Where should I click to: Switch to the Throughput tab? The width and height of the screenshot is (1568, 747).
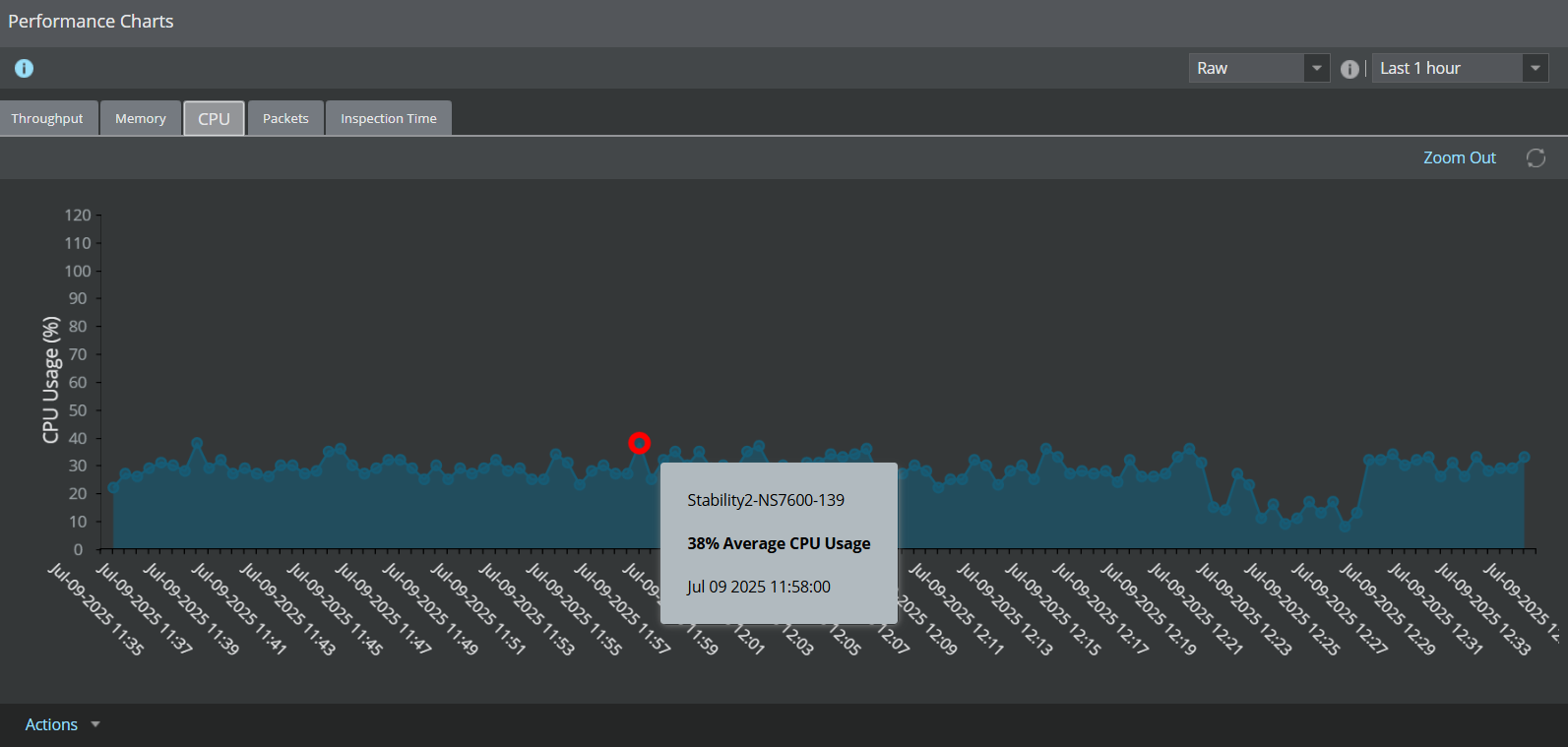point(48,118)
